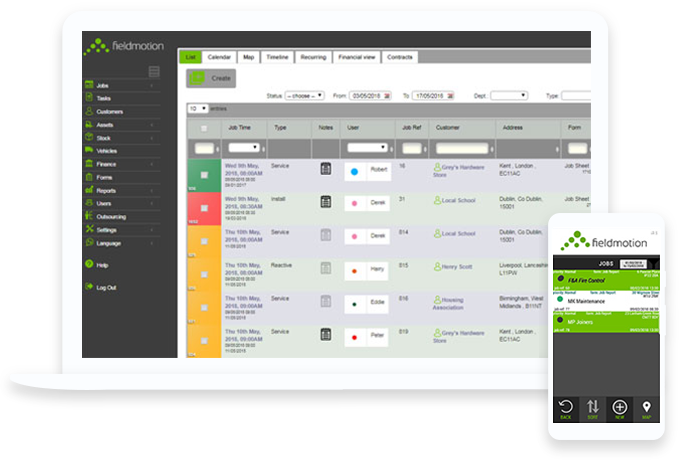Image resolution: width=680 pixels, height=460 pixels.
Task: Click the Log Out arrow icon
Action: 89,287
